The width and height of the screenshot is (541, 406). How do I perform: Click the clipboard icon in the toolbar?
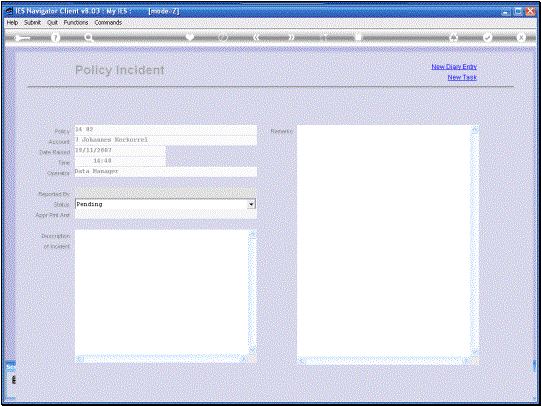click(358, 37)
